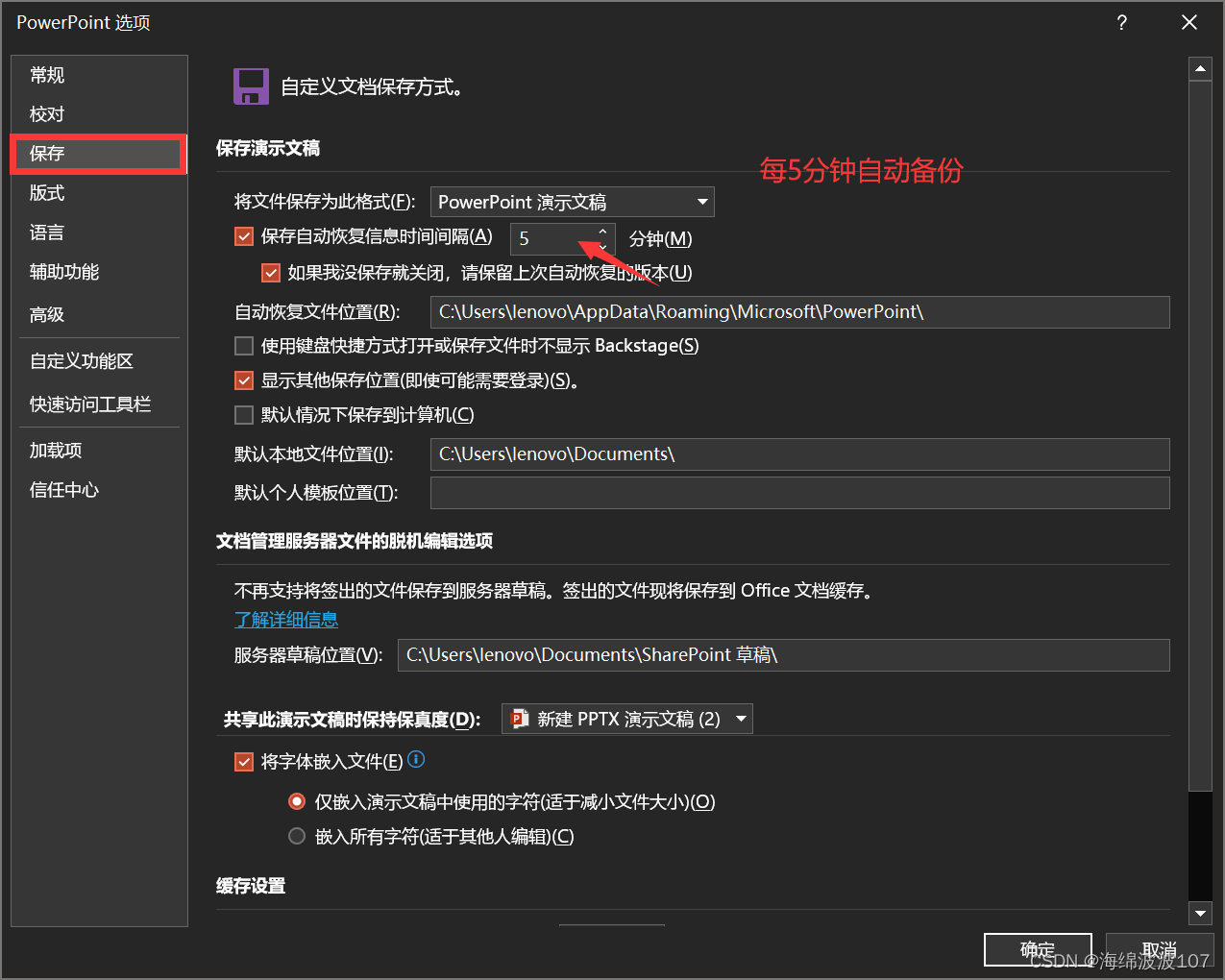Click the help question mark icon

[1121, 22]
